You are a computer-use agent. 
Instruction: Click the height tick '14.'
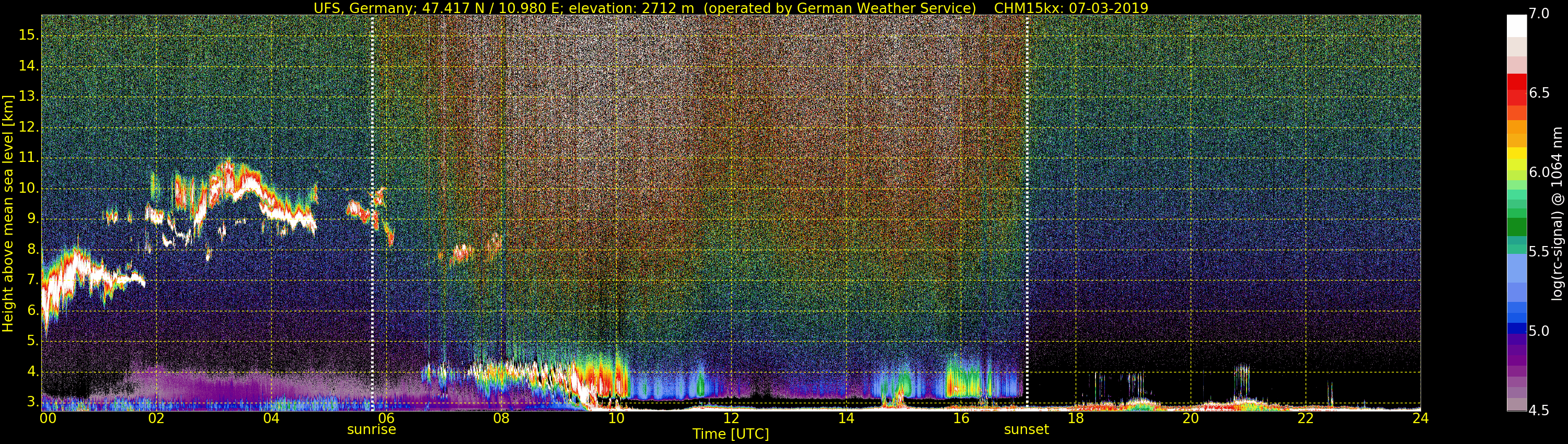(28, 66)
